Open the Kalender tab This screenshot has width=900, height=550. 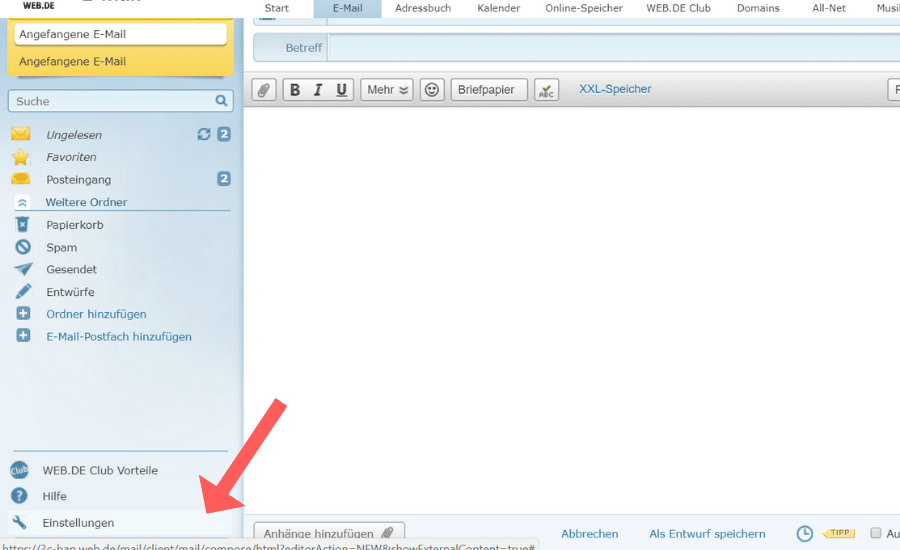tap(498, 8)
